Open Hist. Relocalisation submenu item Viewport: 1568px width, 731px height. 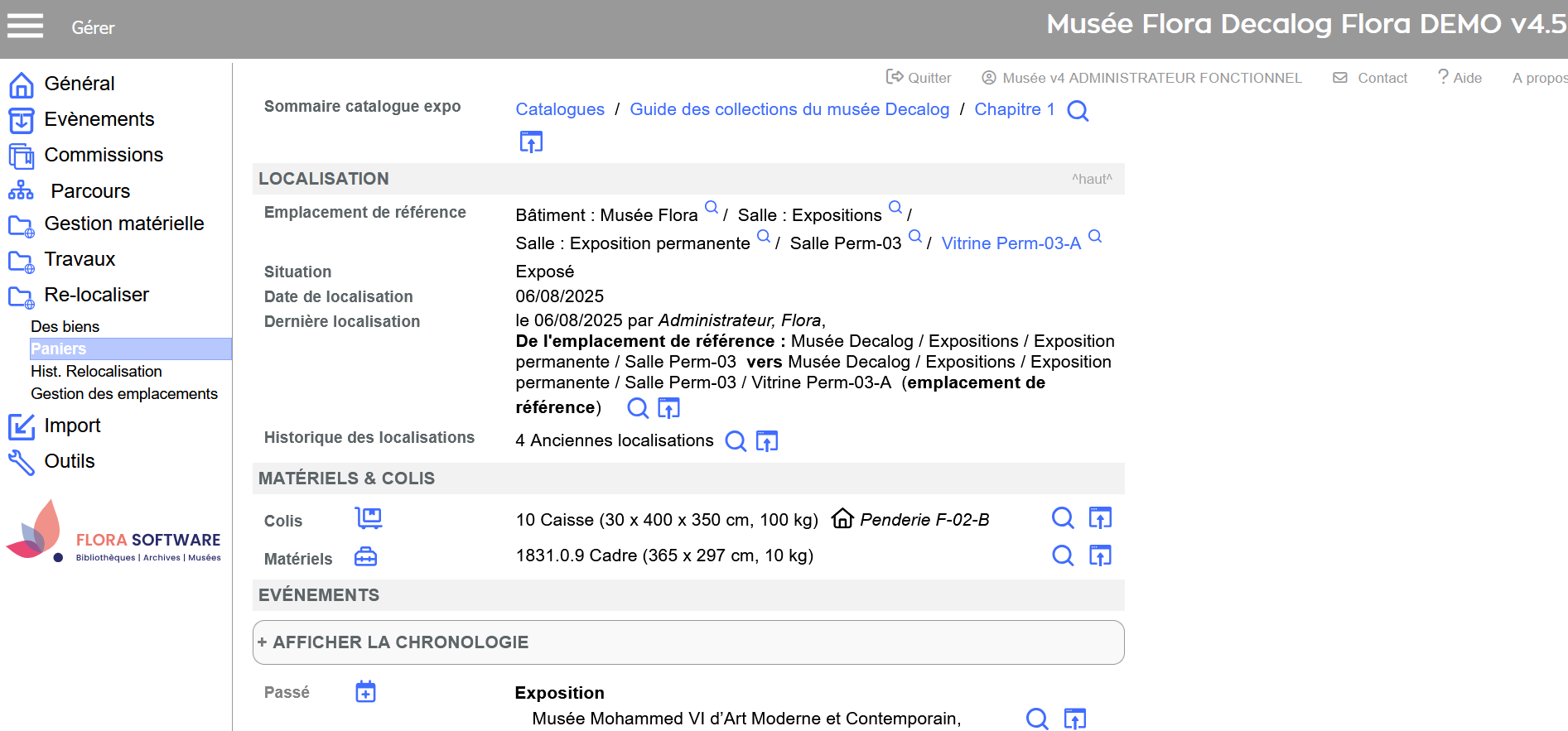[x=96, y=372]
